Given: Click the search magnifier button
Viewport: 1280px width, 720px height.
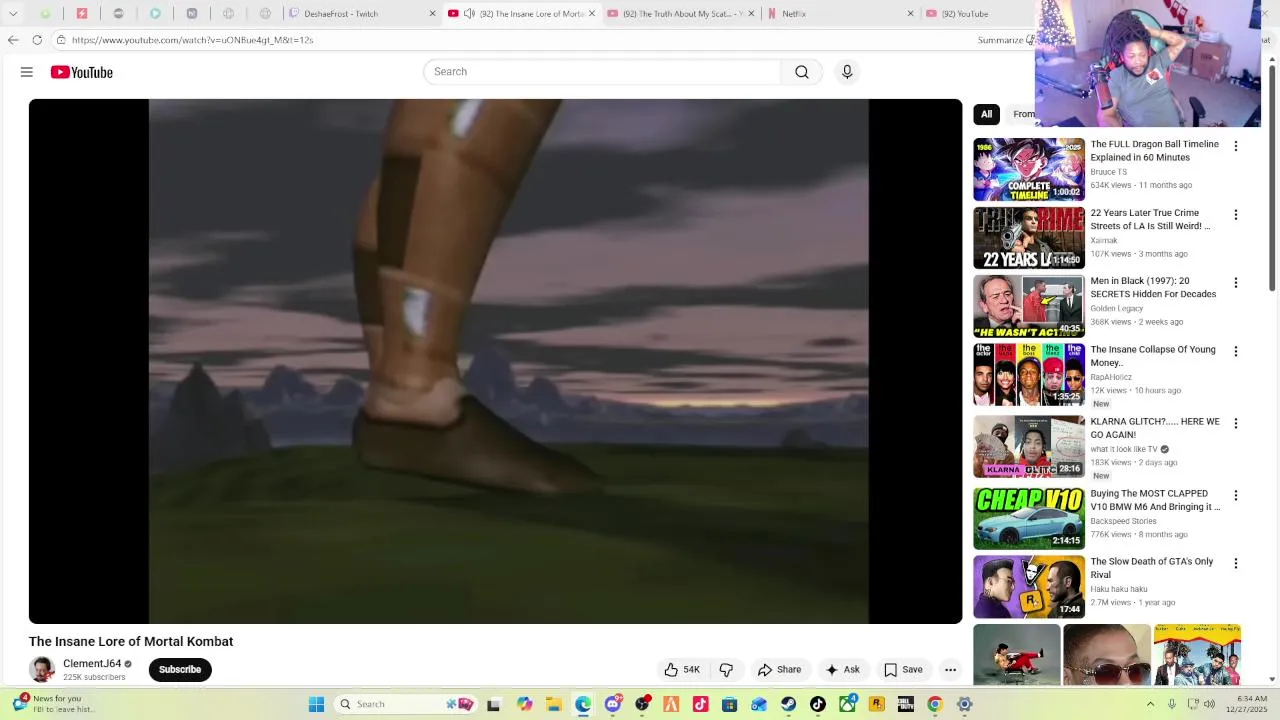Looking at the screenshot, I should [x=802, y=72].
